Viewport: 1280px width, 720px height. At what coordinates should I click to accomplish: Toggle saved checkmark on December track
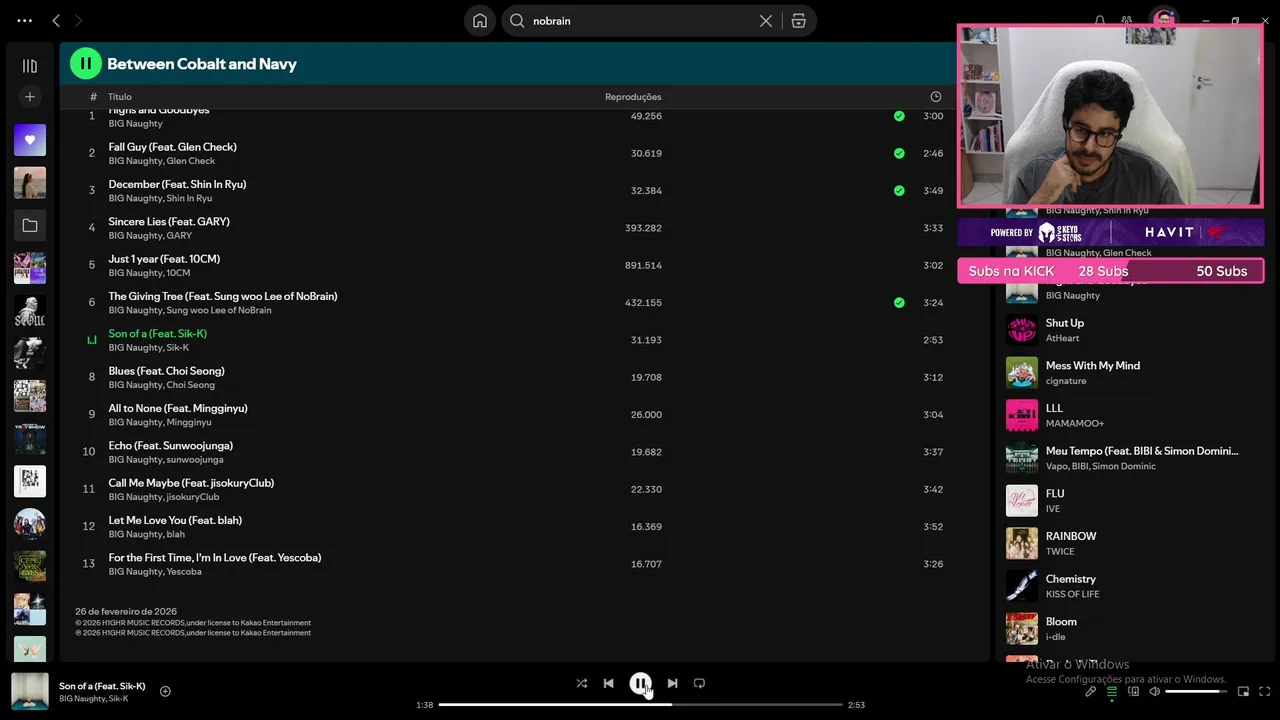pyautogui.click(x=899, y=190)
